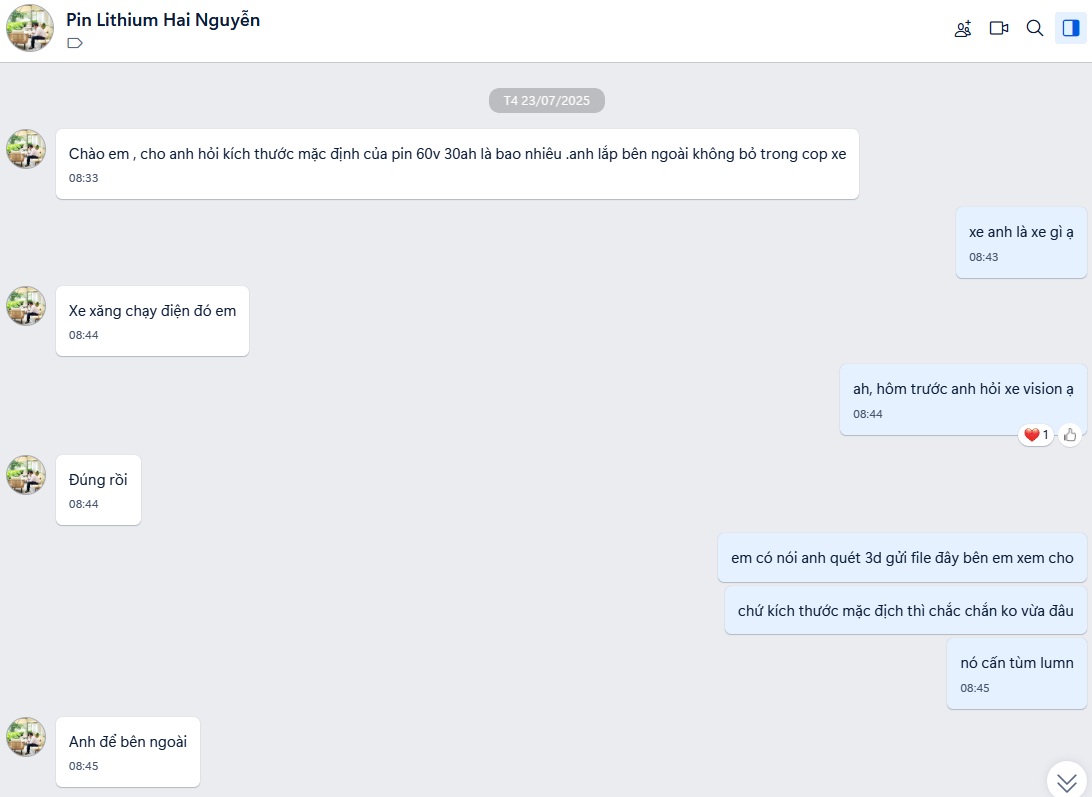
Task: Select the message "xe anh là xe gì ạ"
Action: click(1020, 232)
